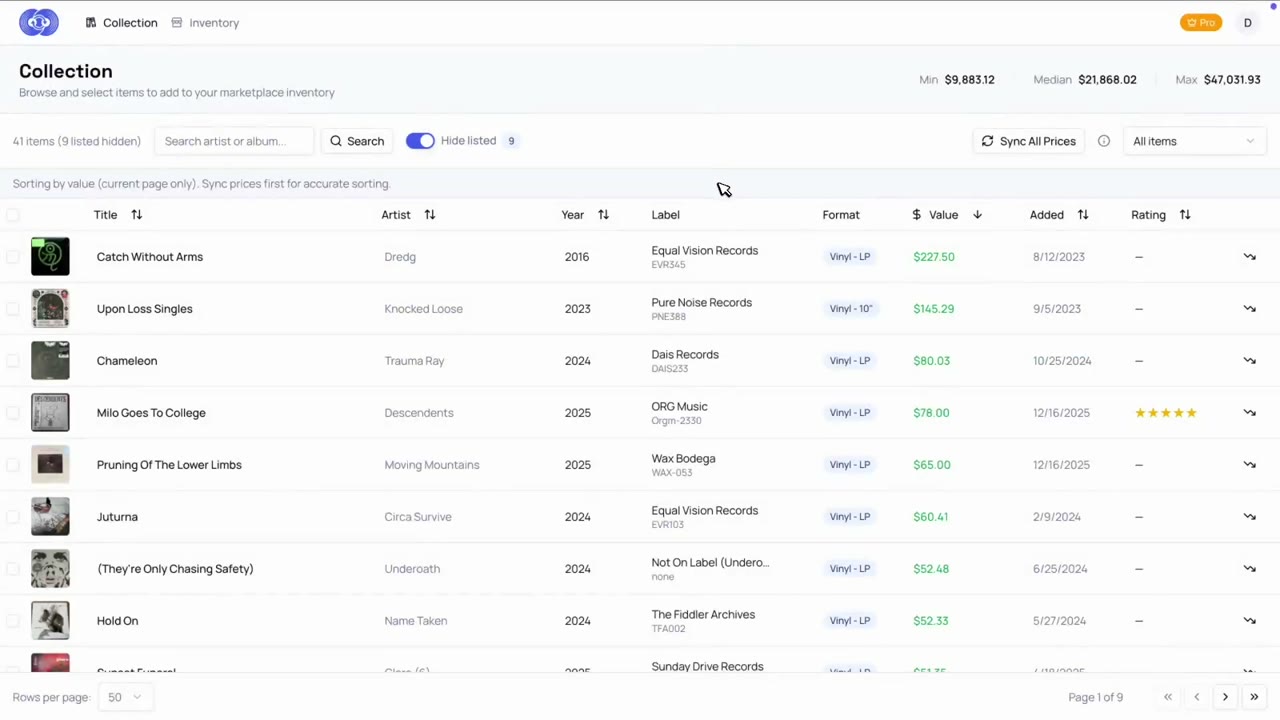This screenshot has width=1280, height=720.
Task: Click the Format column header
Action: [x=841, y=215]
